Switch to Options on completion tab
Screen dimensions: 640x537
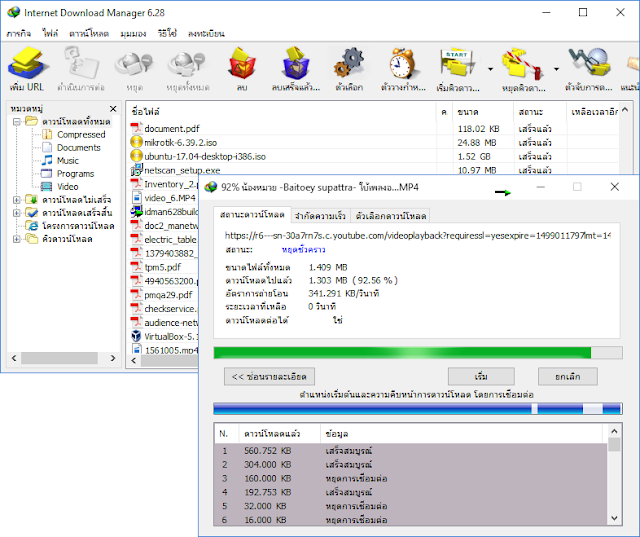tap(391, 216)
